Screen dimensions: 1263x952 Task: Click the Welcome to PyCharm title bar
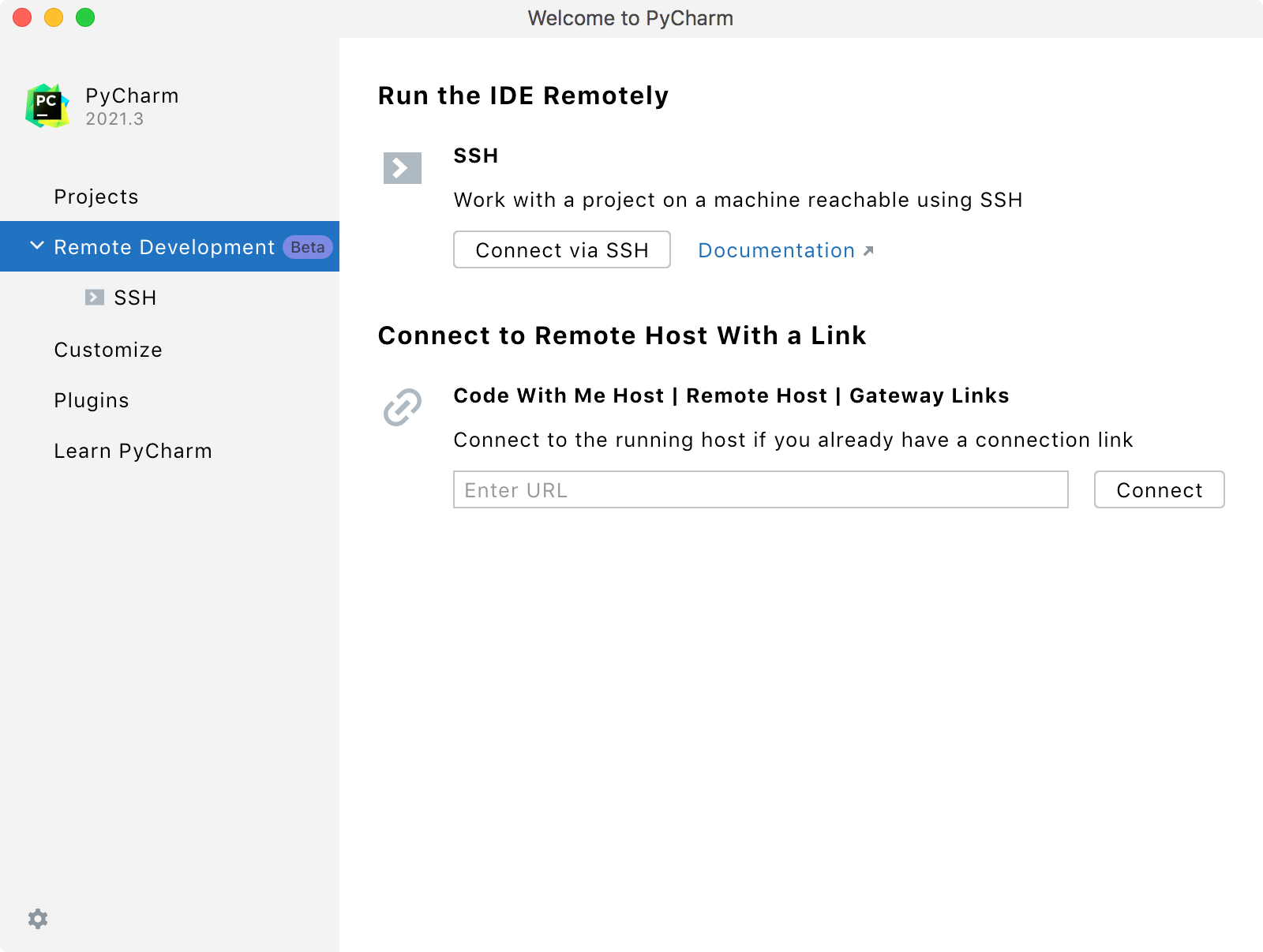(x=631, y=17)
